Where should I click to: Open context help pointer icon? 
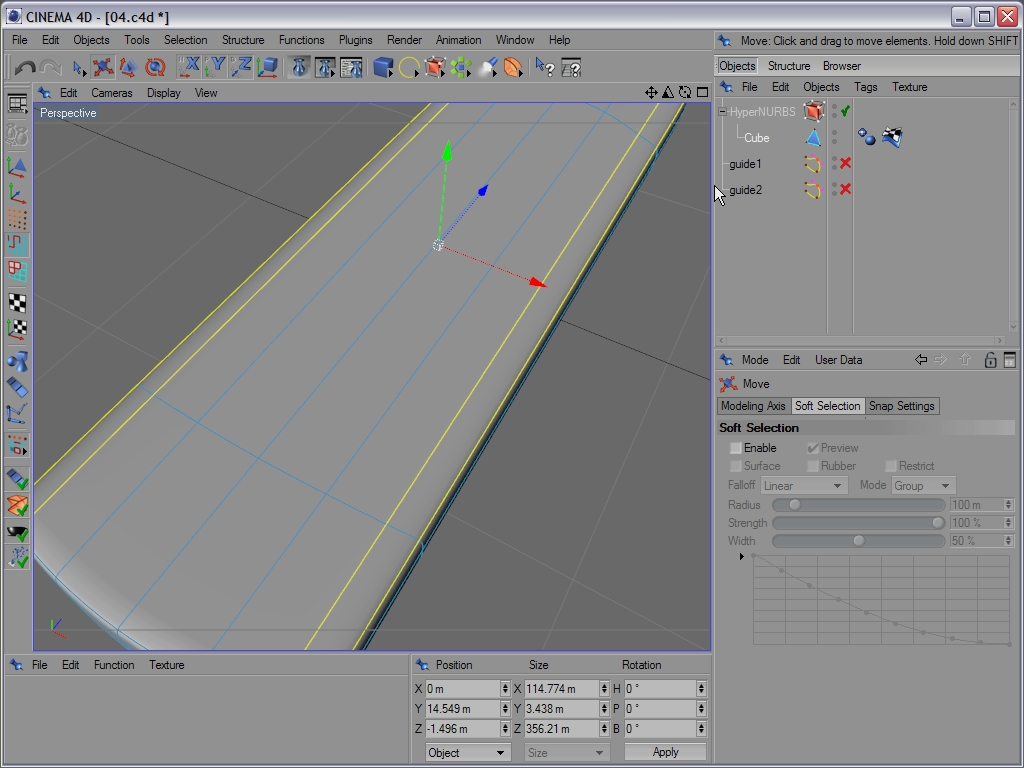click(545, 67)
